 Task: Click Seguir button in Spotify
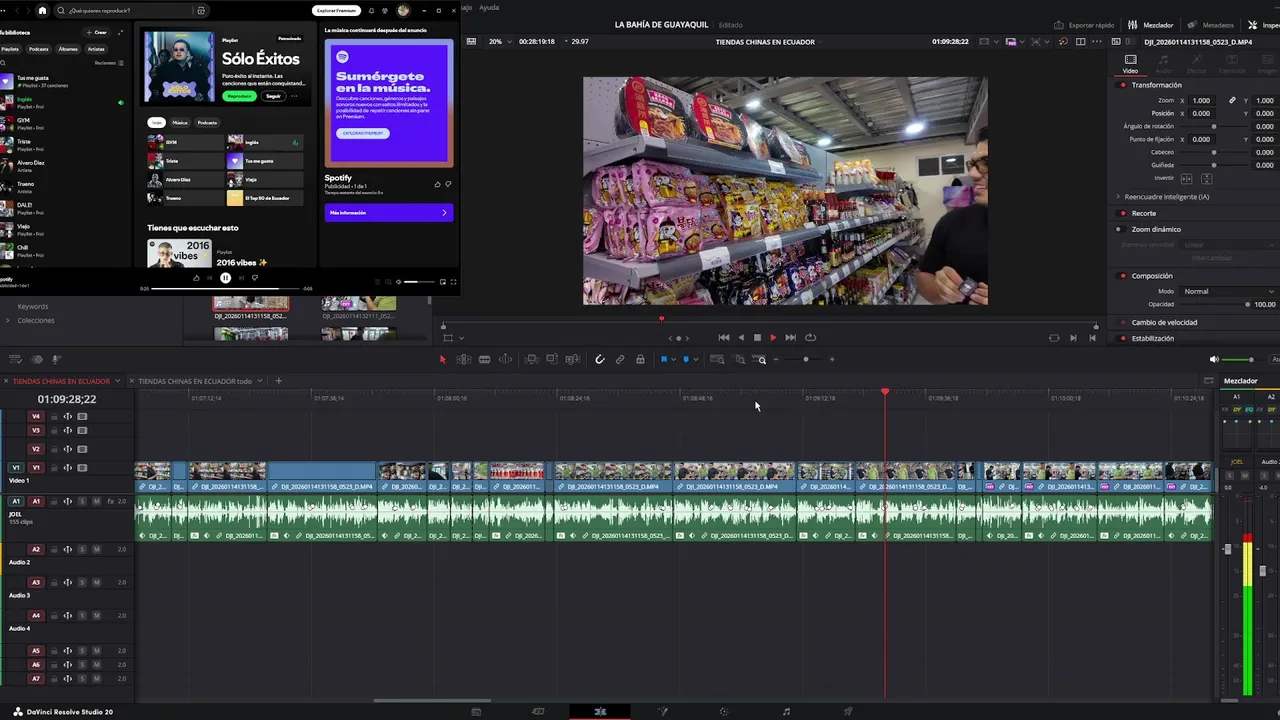pyautogui.click(x=273, y=96)
